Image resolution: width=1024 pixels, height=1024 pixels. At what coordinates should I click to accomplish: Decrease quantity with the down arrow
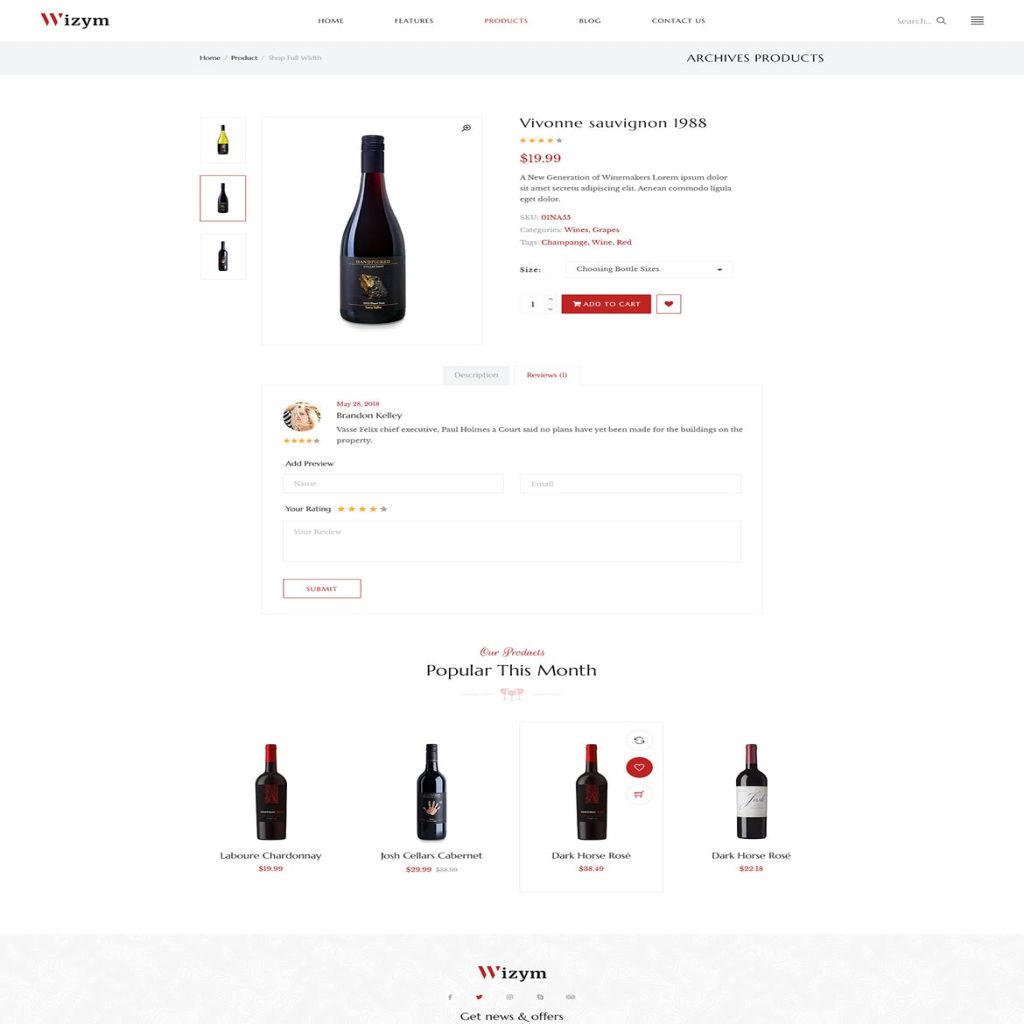[x=551, y=308]
